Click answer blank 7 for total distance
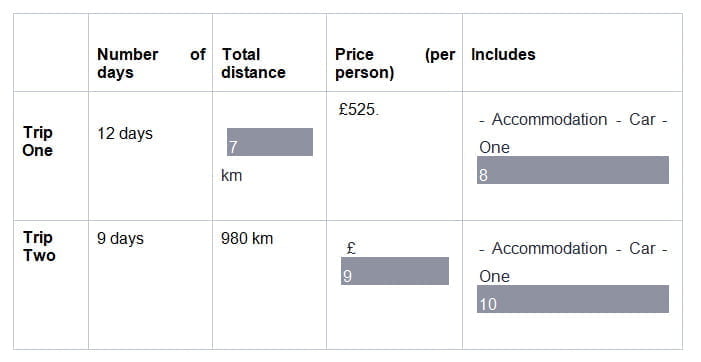This screenshot has height=362, width=701. (x=270, y=142)
